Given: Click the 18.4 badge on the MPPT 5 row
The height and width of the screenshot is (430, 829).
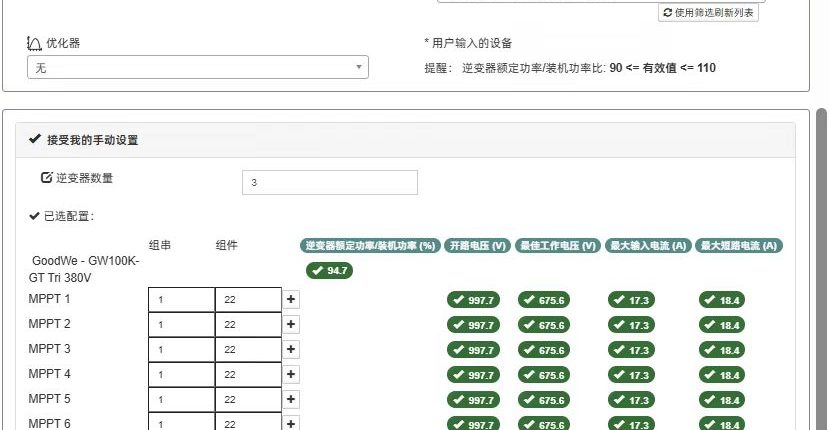Looking at the screenshot, I should 722,400.
